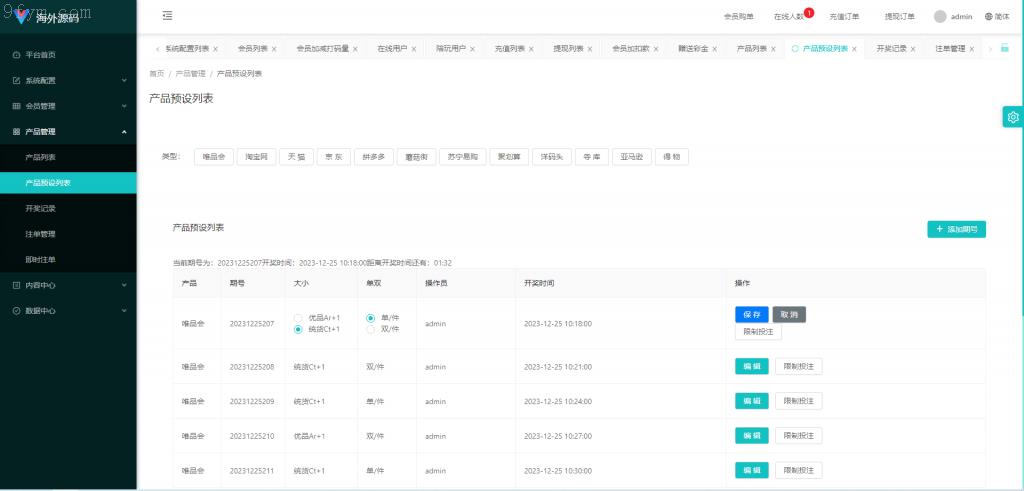Select the 单/件 radio option

point(371,318)
